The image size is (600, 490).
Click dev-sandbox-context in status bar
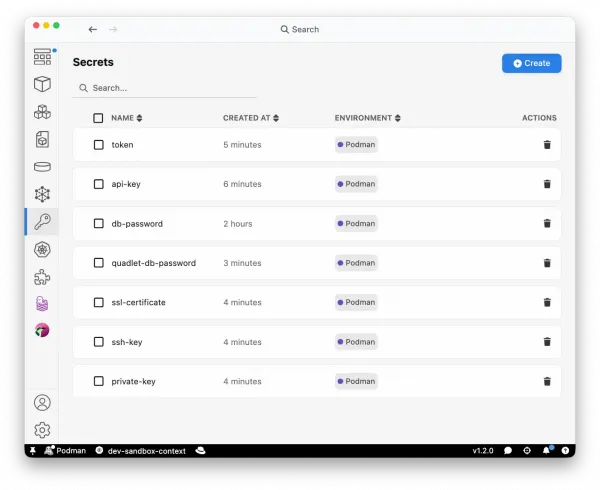[141, 451]
